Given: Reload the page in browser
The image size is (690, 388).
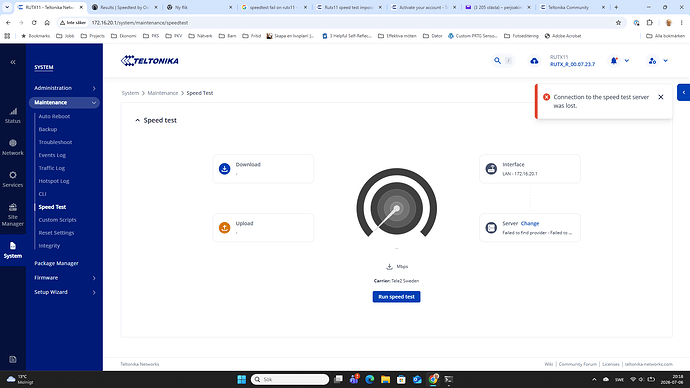Looking at the screenshot, I should click(x=34, y=22).
